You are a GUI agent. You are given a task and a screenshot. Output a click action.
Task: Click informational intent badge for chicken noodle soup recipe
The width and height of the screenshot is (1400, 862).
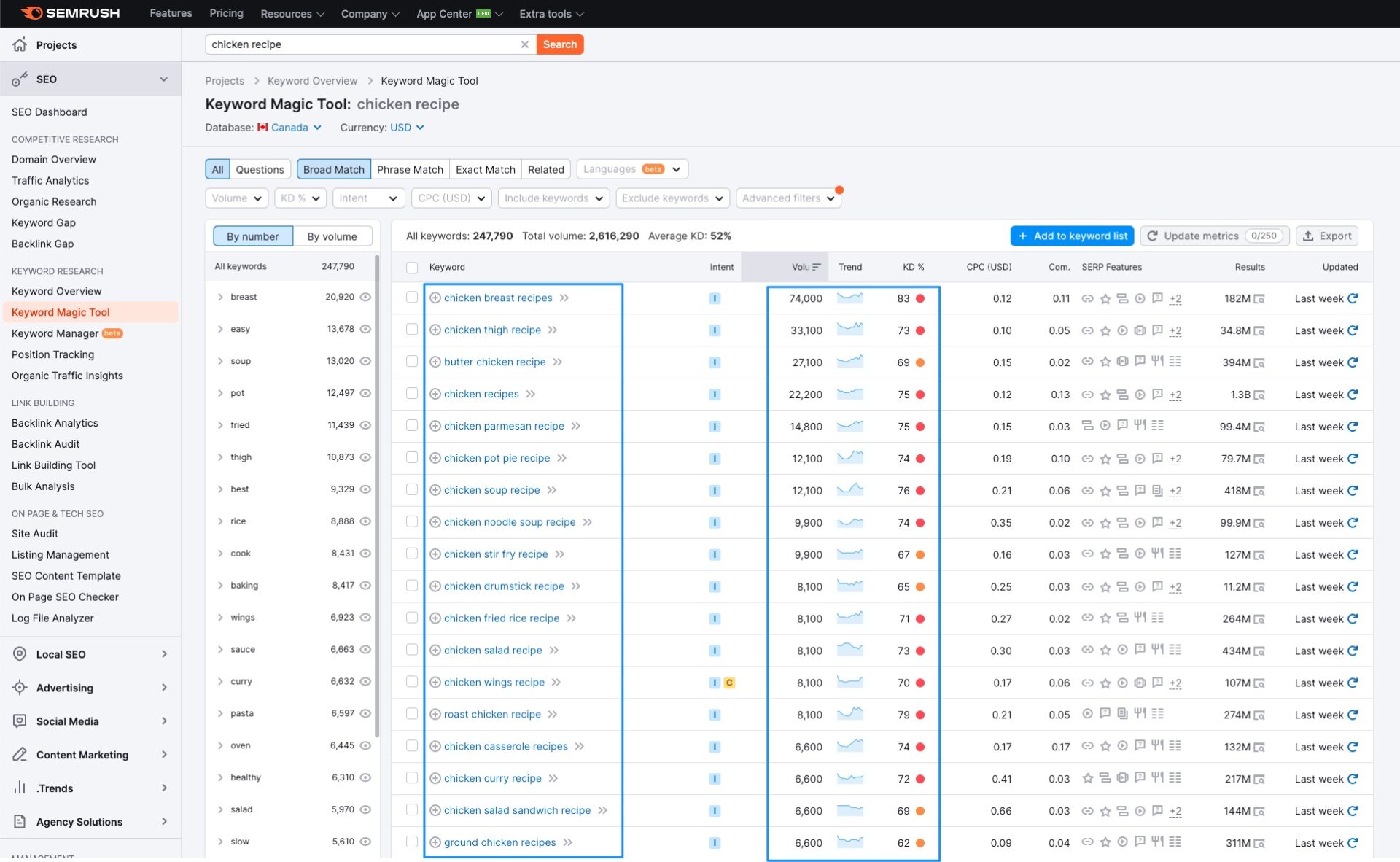[715, 523]
